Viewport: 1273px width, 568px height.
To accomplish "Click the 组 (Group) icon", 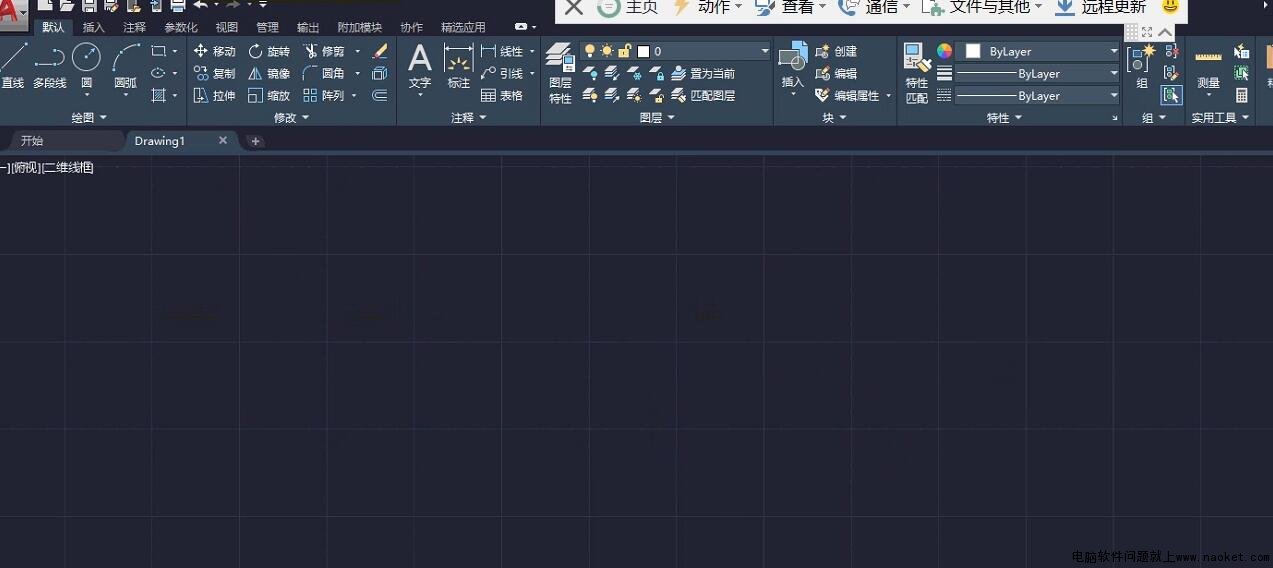I will point(1141,66).
